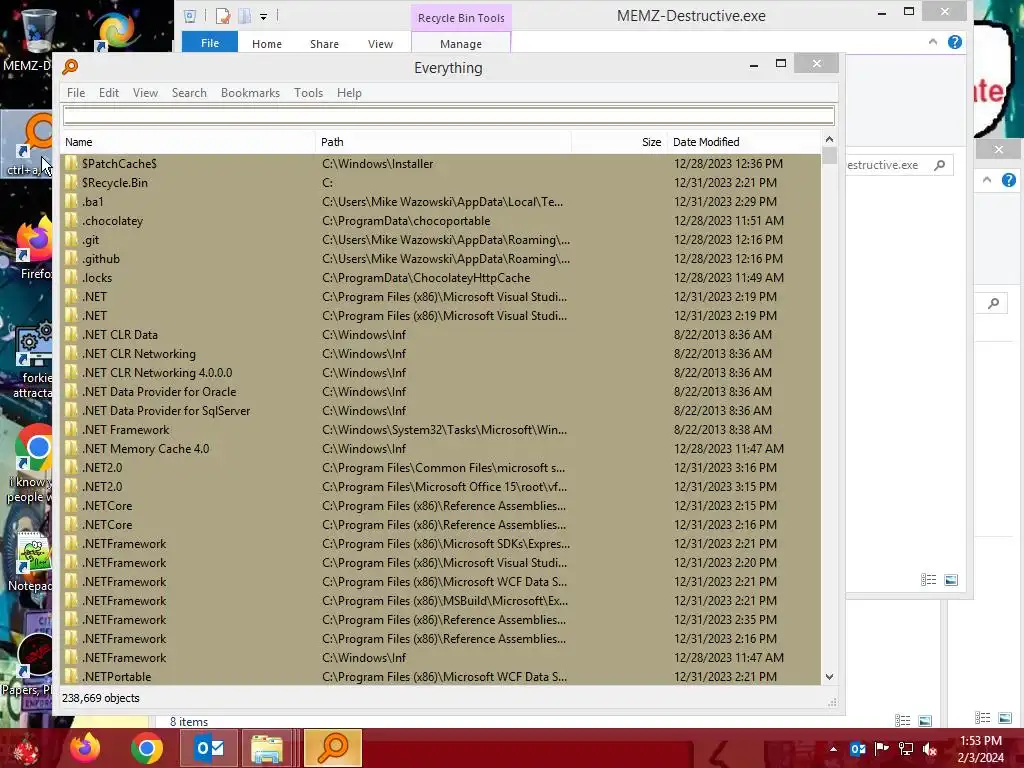
Task: Select the .chocolatey folder icon
Action: pyautogui.click(x=71, y=220)
